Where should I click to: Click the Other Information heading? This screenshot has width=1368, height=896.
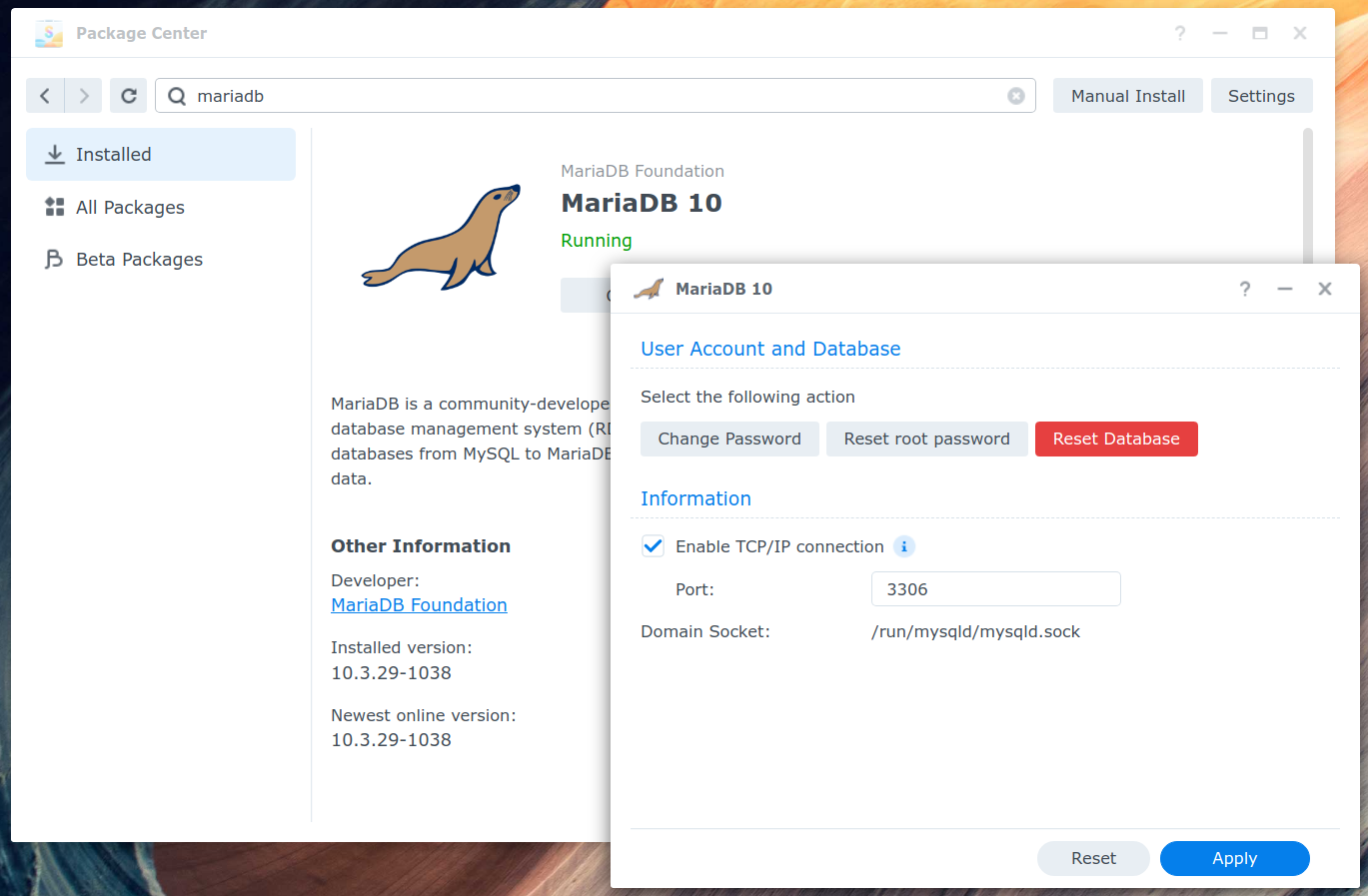[421, 546]
